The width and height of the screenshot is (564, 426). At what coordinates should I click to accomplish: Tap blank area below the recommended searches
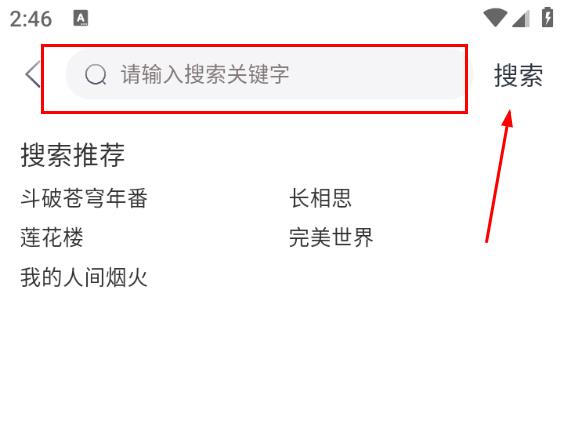click(282, 360)
